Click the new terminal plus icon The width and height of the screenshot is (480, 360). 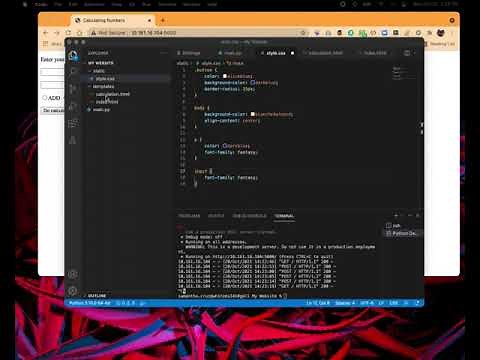pos(396,216)
